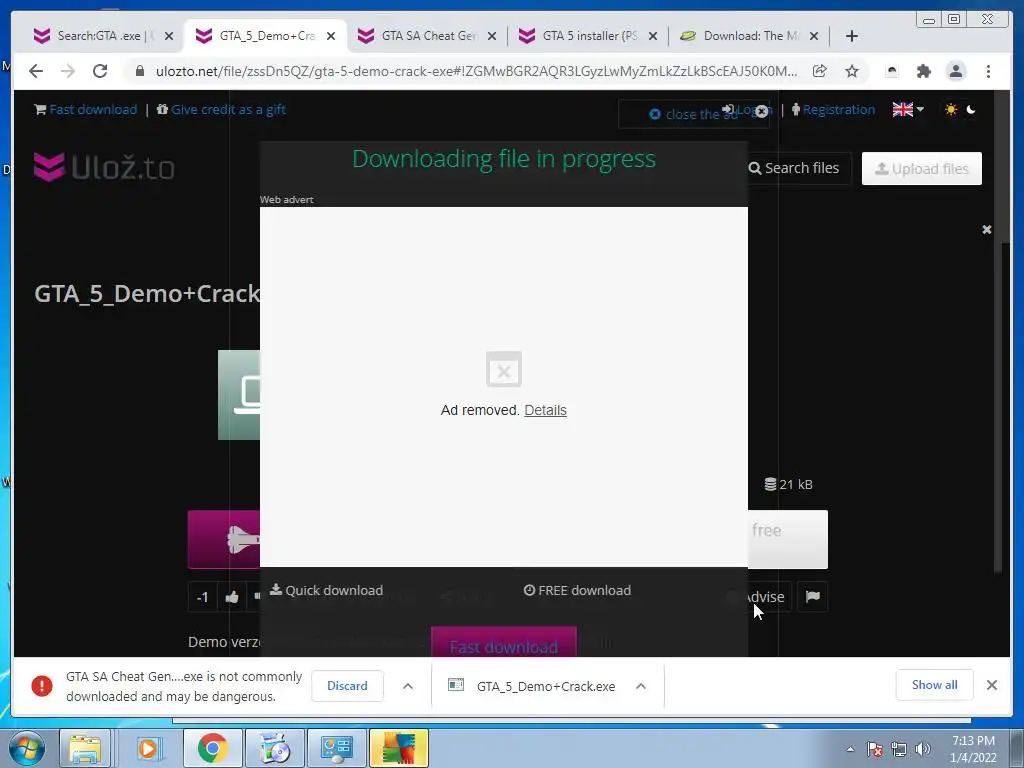
Task: Click Quick download option
Action: point(327,590)
